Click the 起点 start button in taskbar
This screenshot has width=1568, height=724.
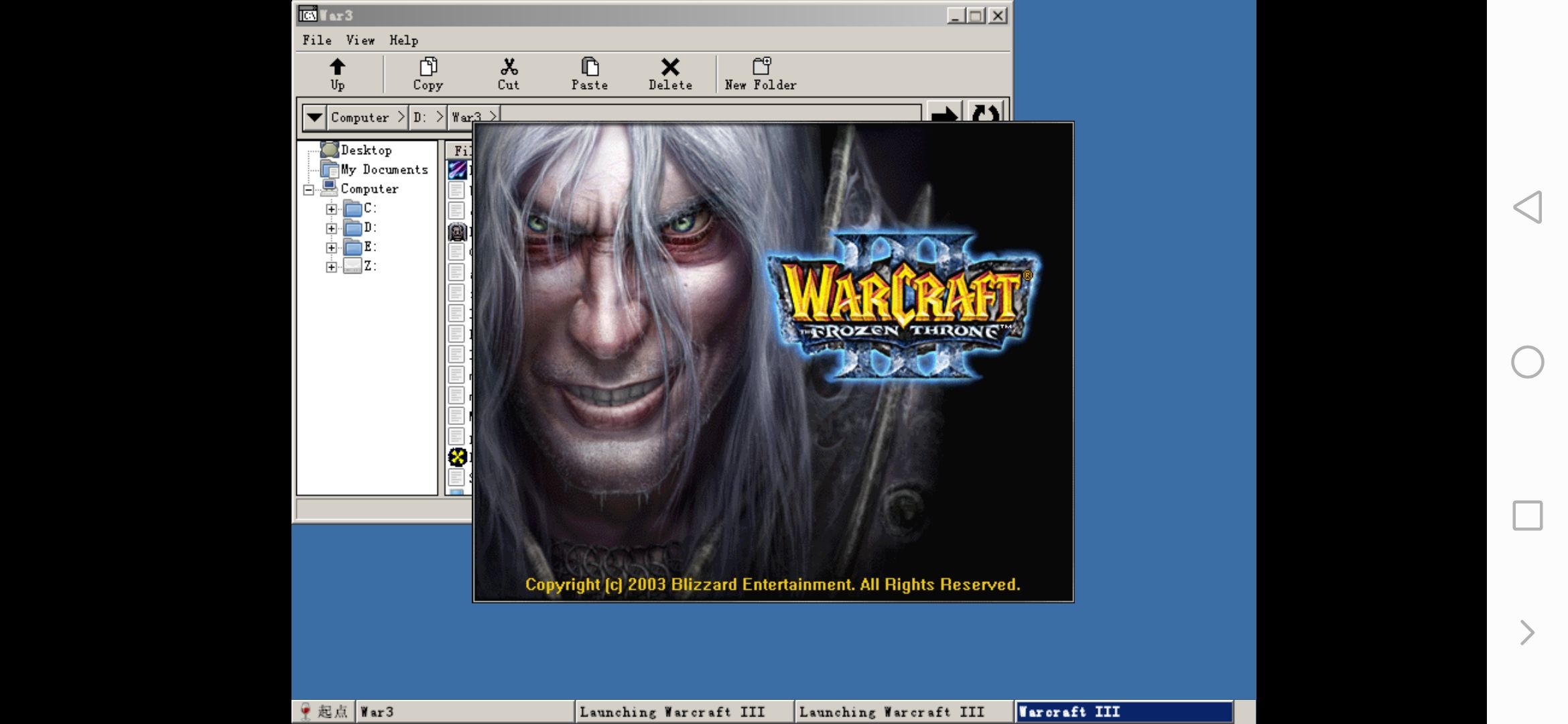click(324, 711)
